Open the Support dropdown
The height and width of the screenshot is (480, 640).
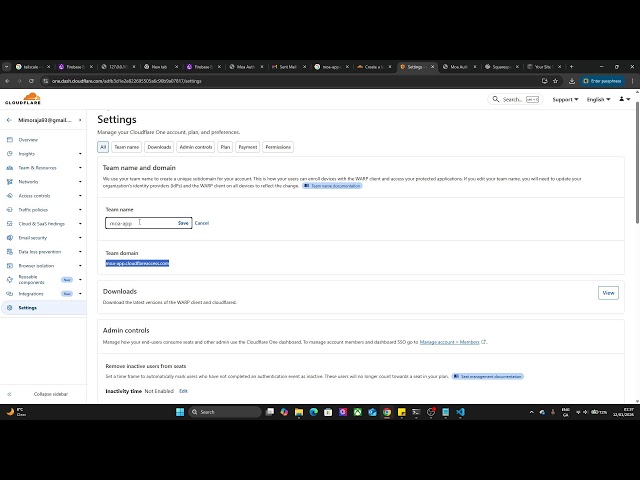coord(565,99)
